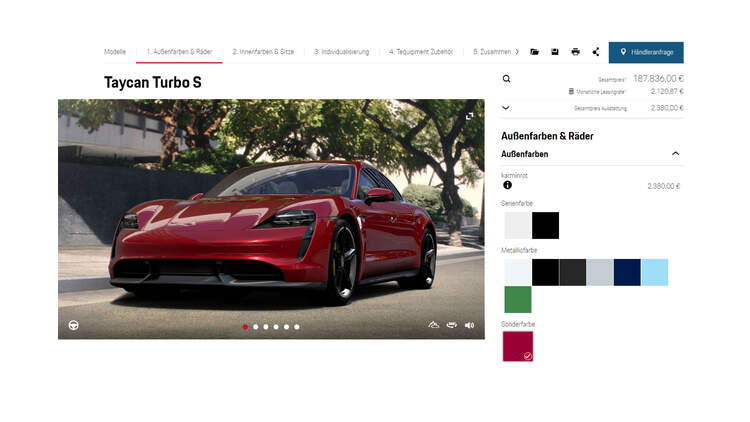Click the Sonderfarbe label
Screen dimensions: 750x422
tap(518, 324)
